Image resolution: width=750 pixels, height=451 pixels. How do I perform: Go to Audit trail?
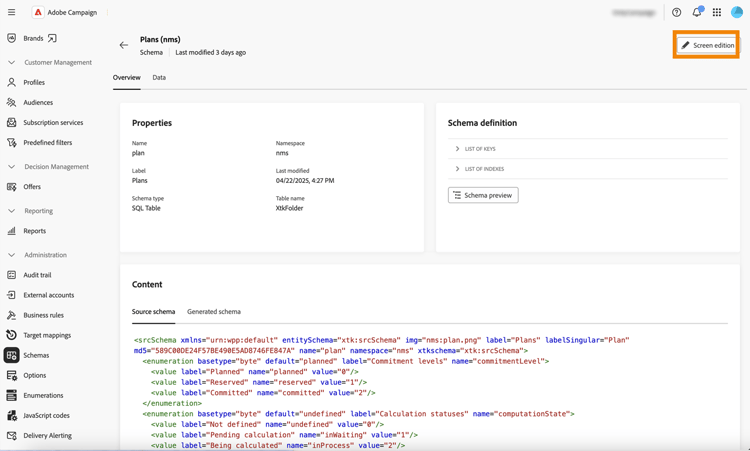click(37, 275)
